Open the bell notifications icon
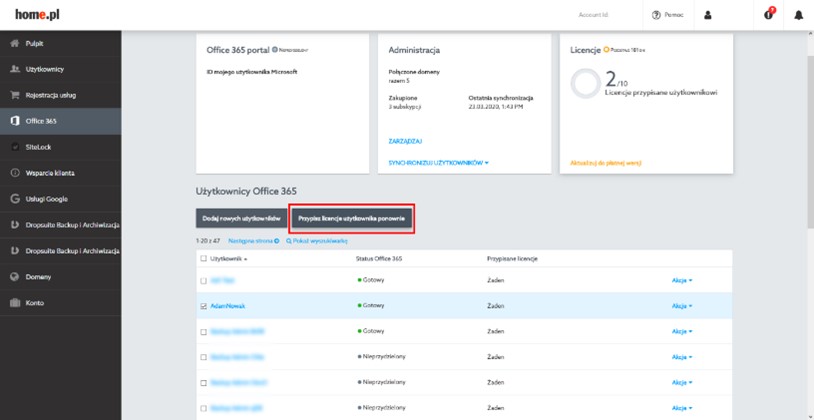This screenshot has height=420, width=814. click(798, 15)
